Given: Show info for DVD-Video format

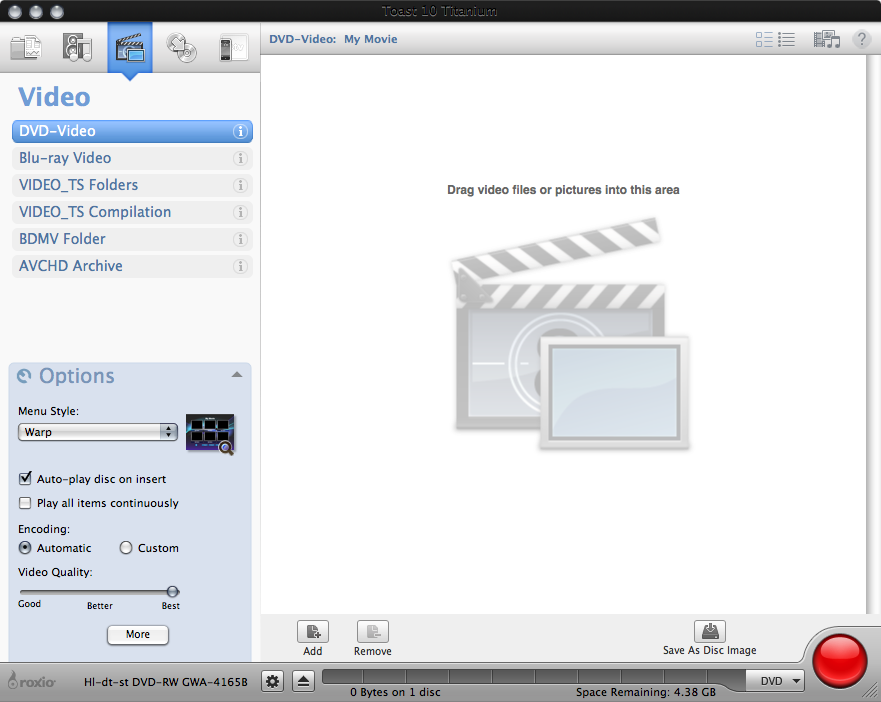Looking at the screenshot, I should [x=240, y=132].
